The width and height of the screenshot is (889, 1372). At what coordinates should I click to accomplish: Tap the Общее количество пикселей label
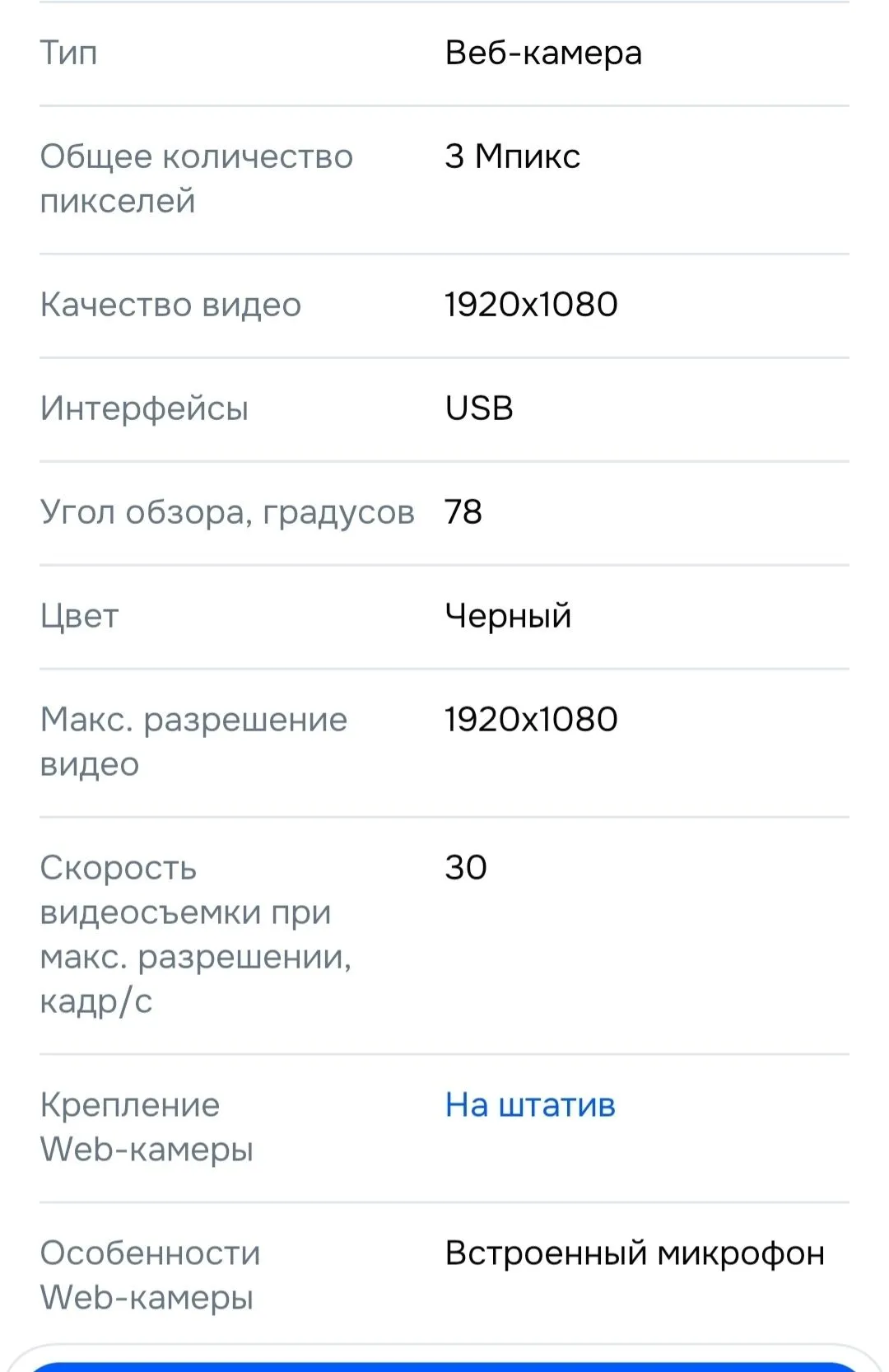[197, 179]
